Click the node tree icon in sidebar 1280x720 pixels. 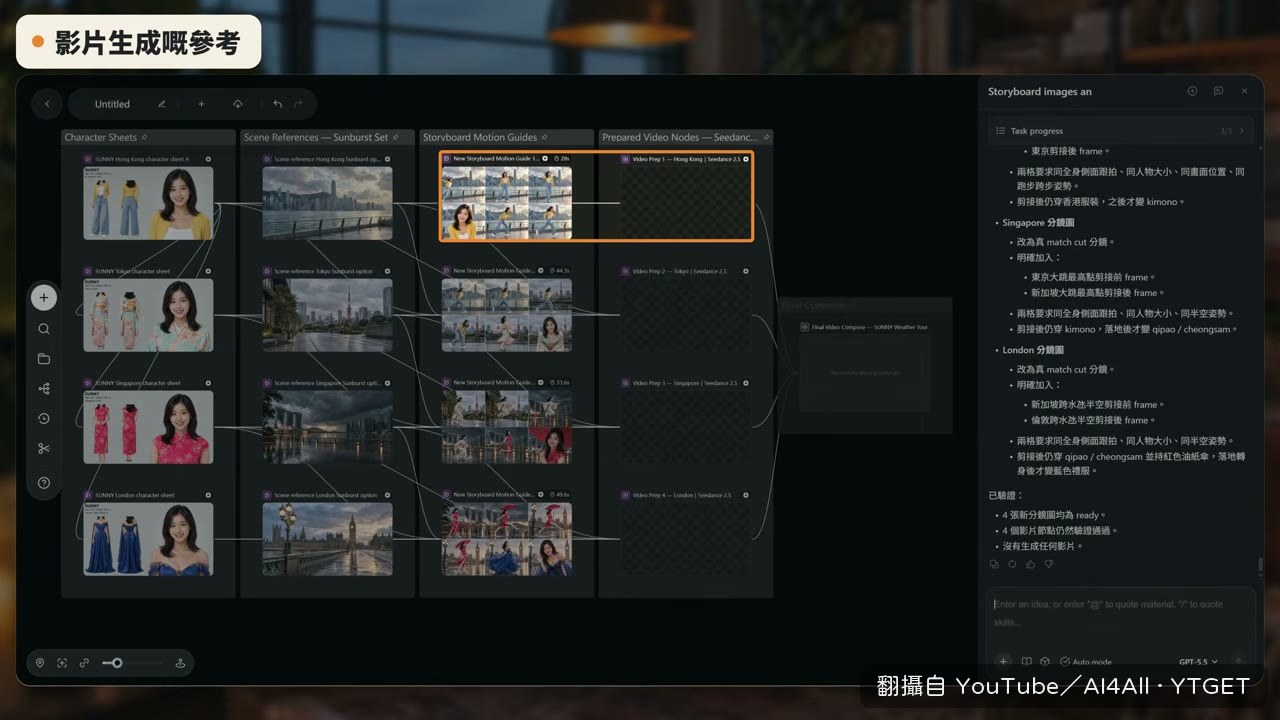[44, 389]
